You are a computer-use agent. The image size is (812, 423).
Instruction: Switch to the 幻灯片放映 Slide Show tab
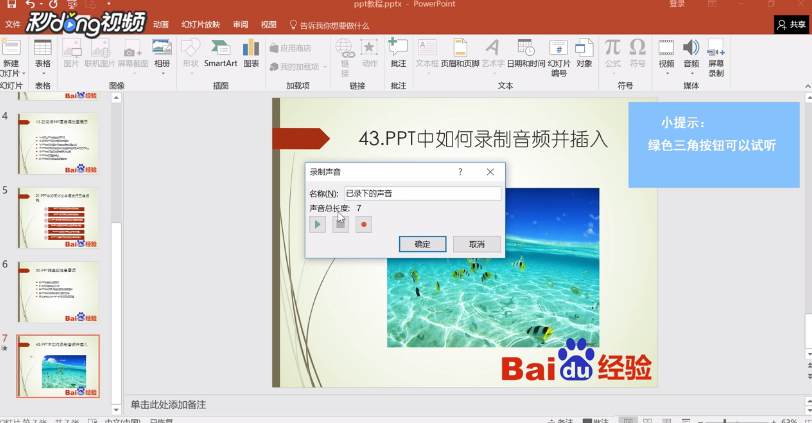click(201, 24)
